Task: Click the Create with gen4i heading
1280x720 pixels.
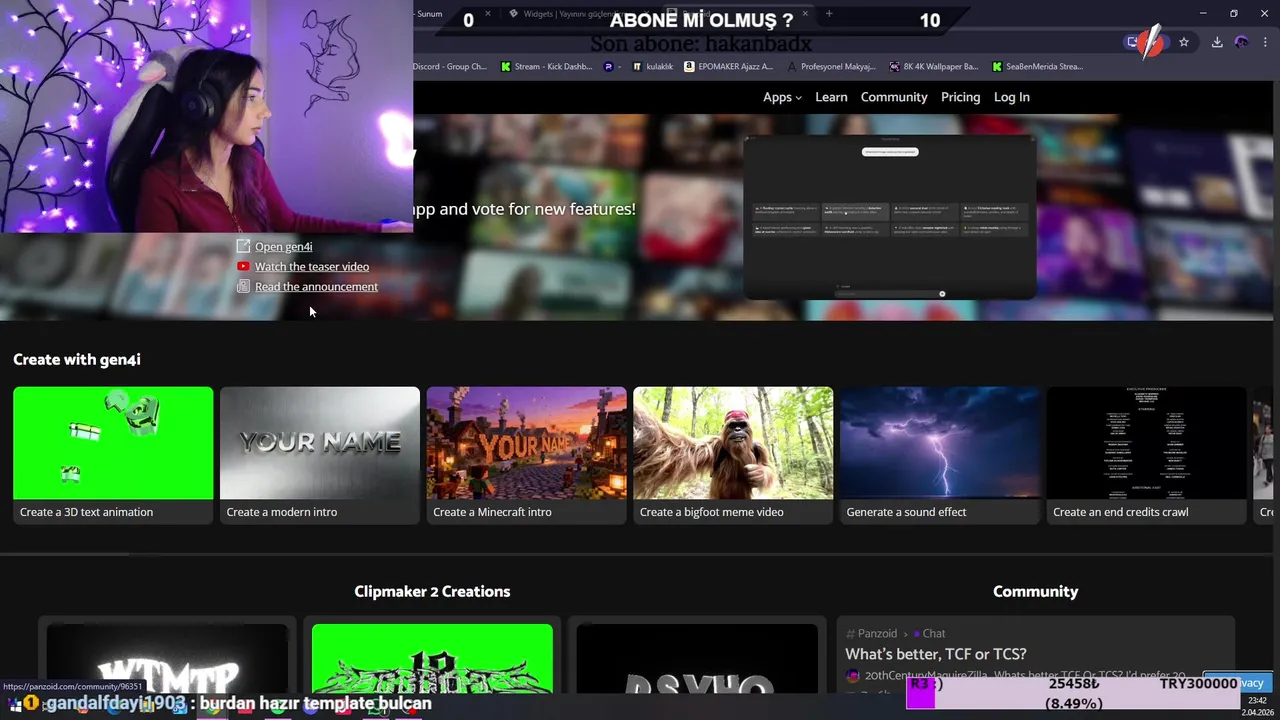Action: 77,360
